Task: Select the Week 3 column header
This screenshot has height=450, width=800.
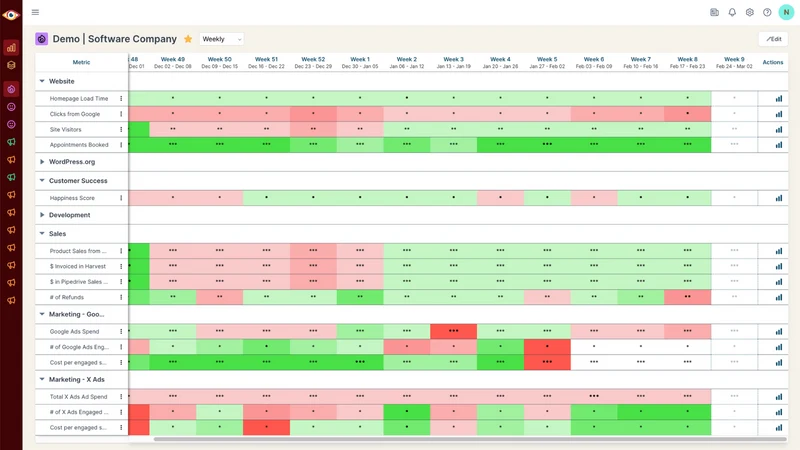Action: 454,62
